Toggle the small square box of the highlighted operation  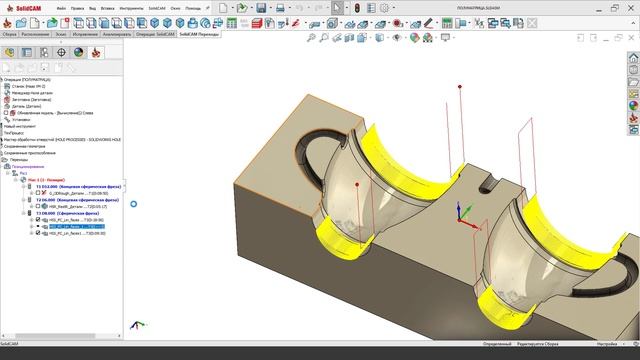coord(38,226)
